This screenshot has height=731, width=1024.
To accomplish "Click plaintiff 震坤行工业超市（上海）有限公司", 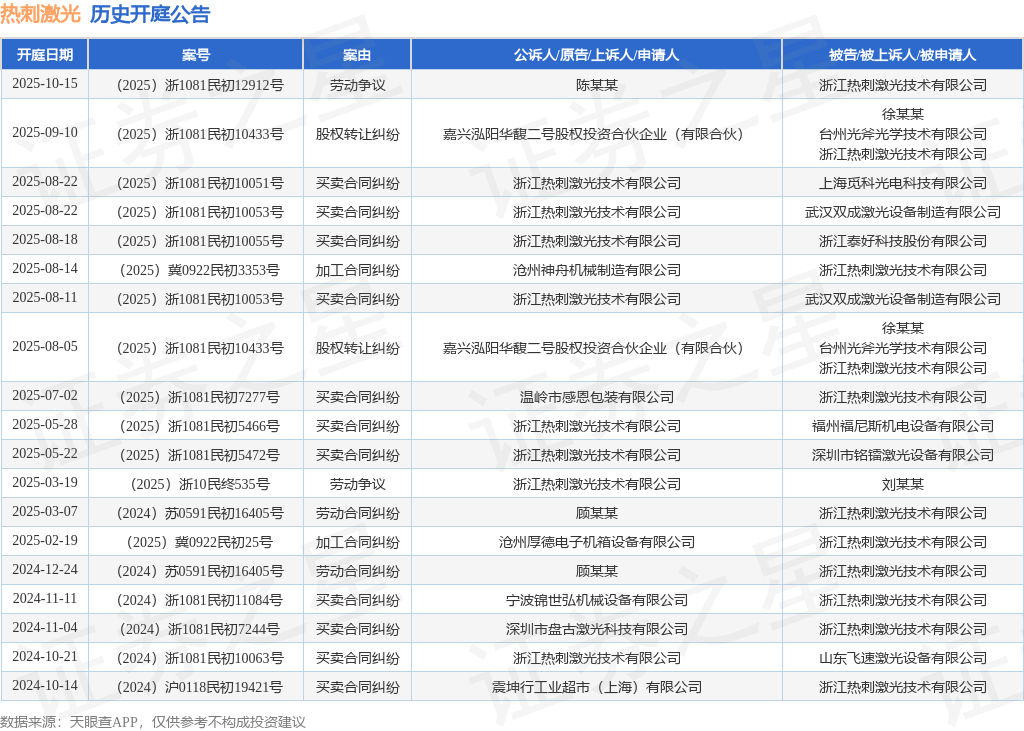I will pos(596,687).
